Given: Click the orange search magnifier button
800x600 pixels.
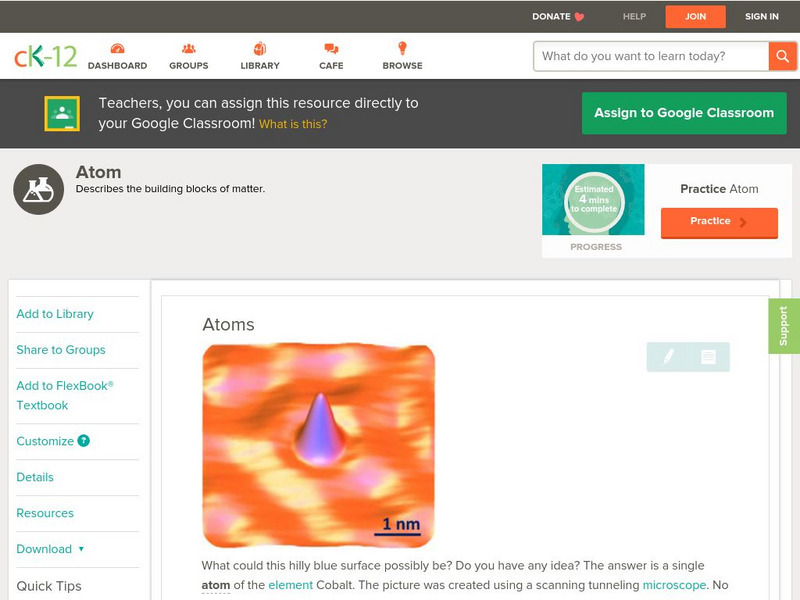Looking at the screenshot, I should click(782, 56).
